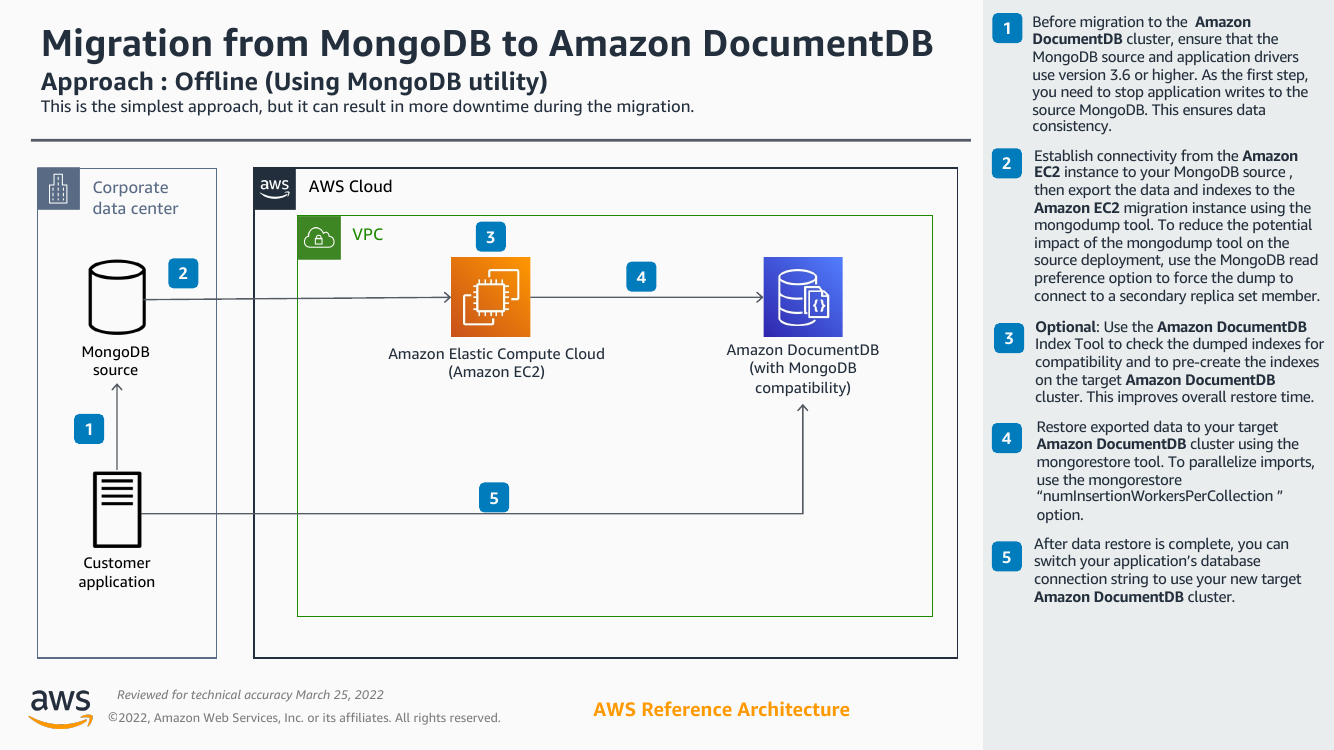Click the green VPC cloud lock icon
1334x750 pixels.
[319, 237]
